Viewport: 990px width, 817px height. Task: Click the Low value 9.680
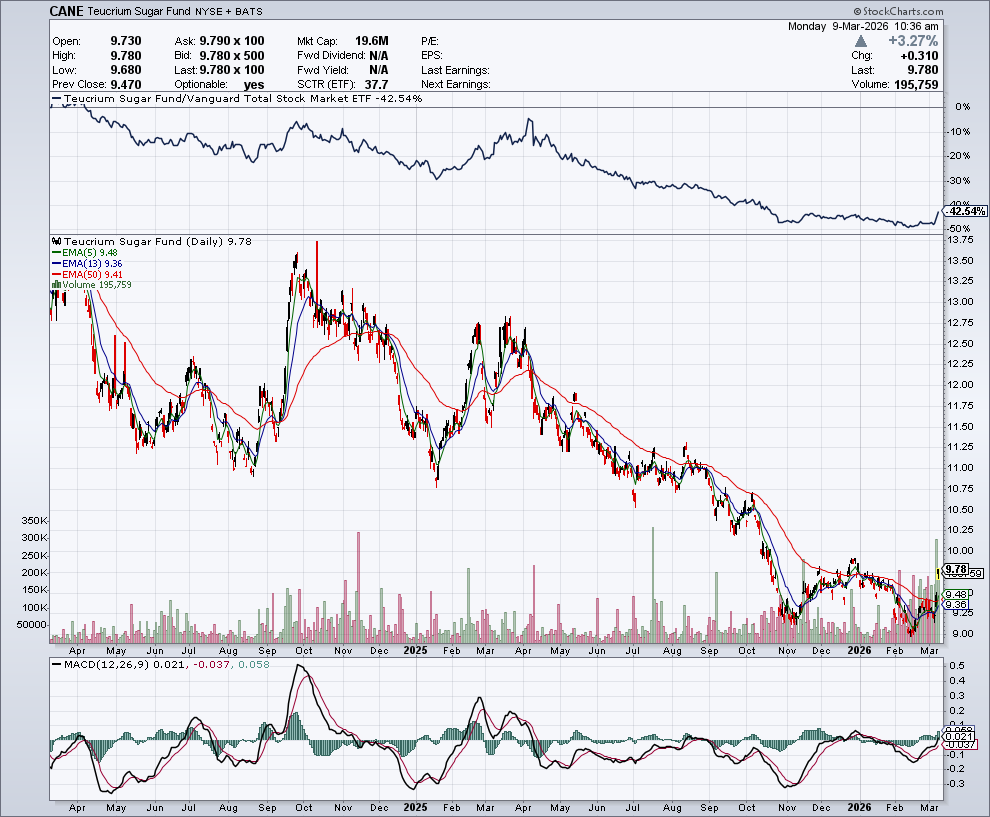[x=126, y=70]
